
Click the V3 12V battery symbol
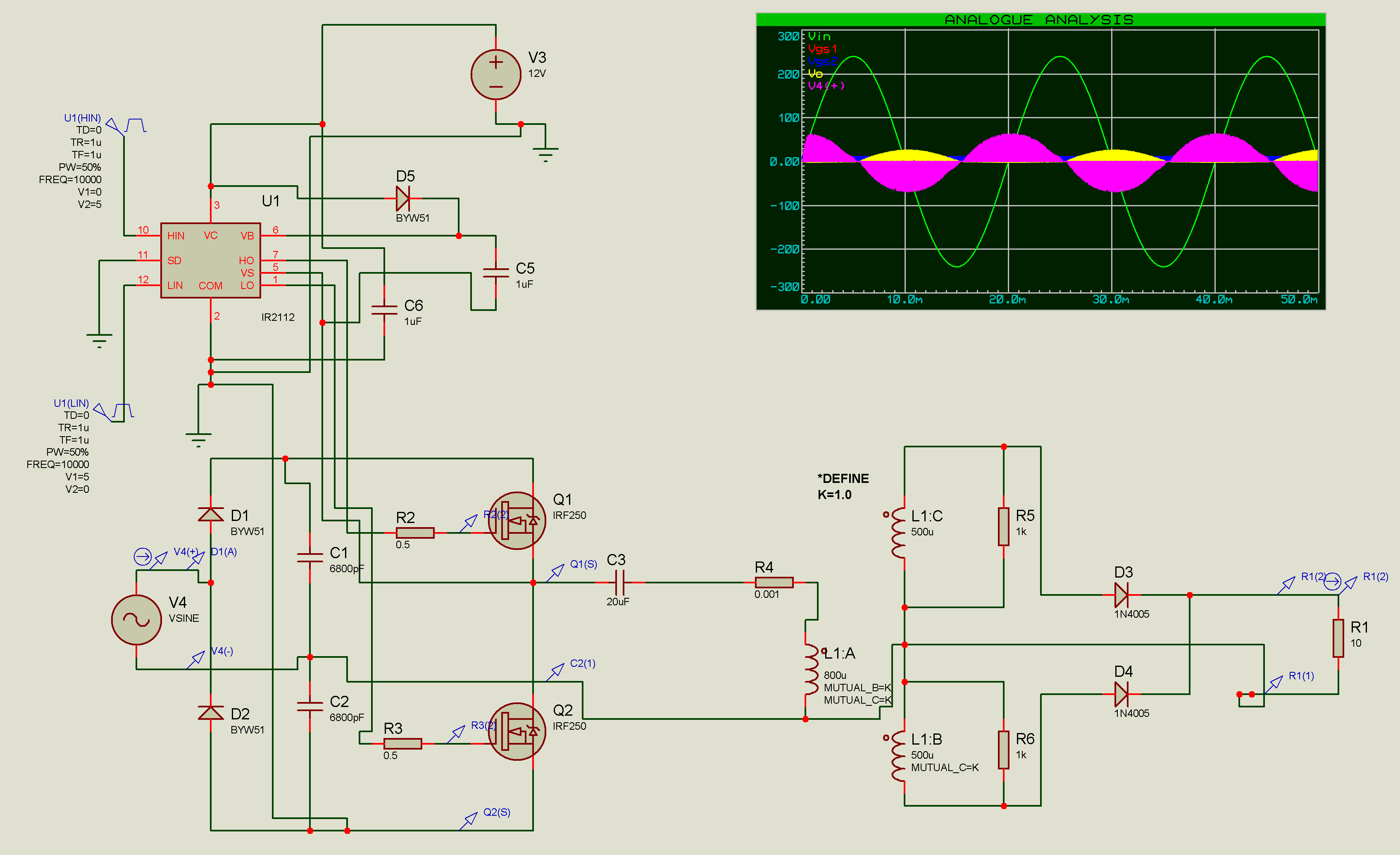pos(495,74)
